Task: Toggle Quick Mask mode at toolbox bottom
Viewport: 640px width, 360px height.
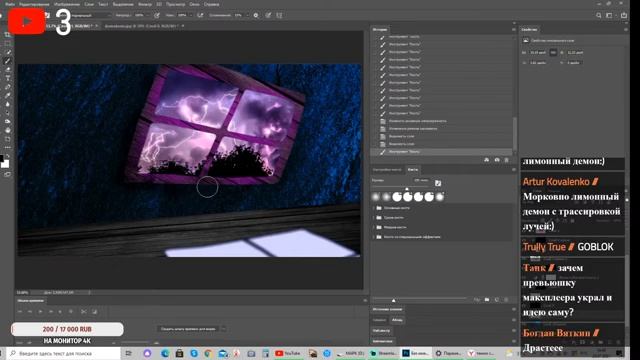Action: (x=7, y=174)
